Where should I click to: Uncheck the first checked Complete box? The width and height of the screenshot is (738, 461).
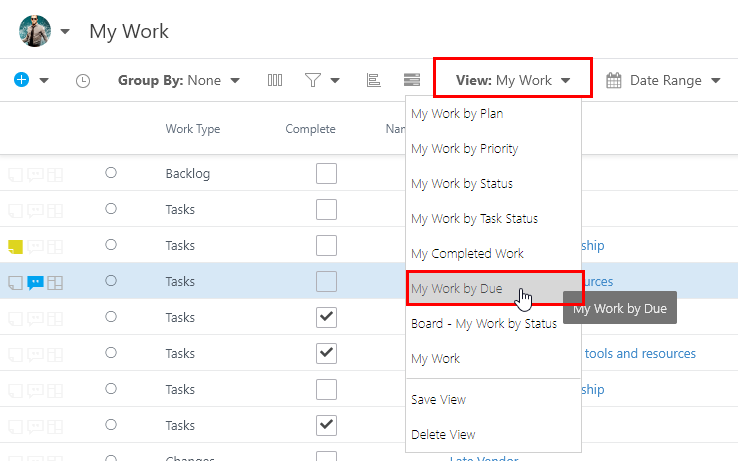pyautogui.click(x=326, y=317)
